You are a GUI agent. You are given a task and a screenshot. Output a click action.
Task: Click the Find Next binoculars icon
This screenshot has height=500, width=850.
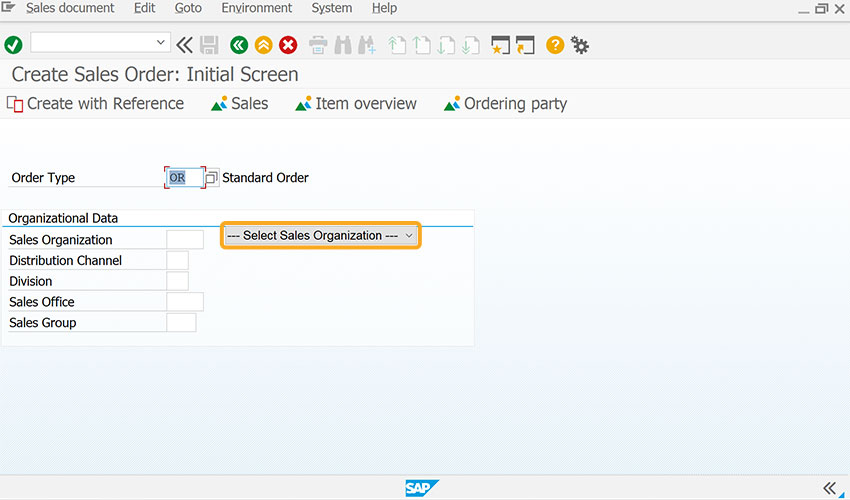point(367,45)
